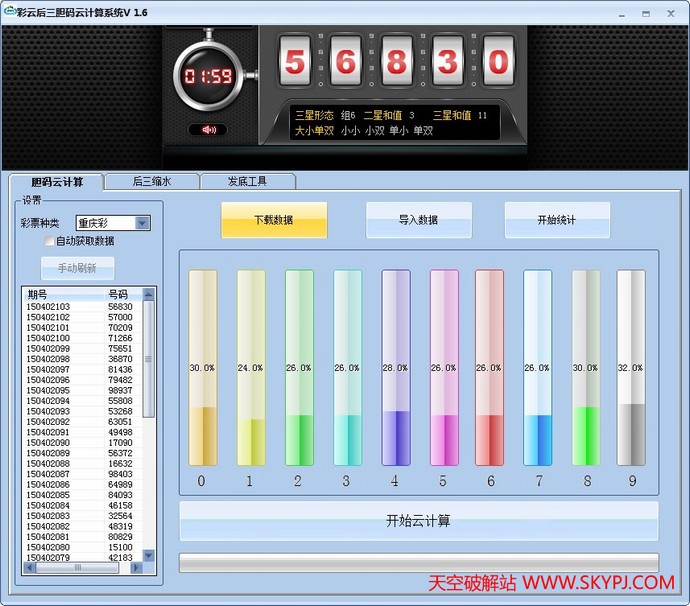
Task: Click the last digit 0 flip card
Action: (x=497, y=62)
